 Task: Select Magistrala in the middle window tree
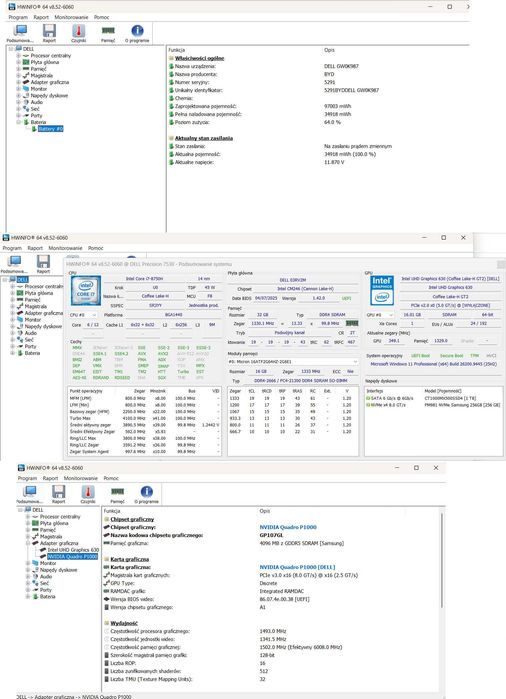pyautogui.click(x=36, y=306)
